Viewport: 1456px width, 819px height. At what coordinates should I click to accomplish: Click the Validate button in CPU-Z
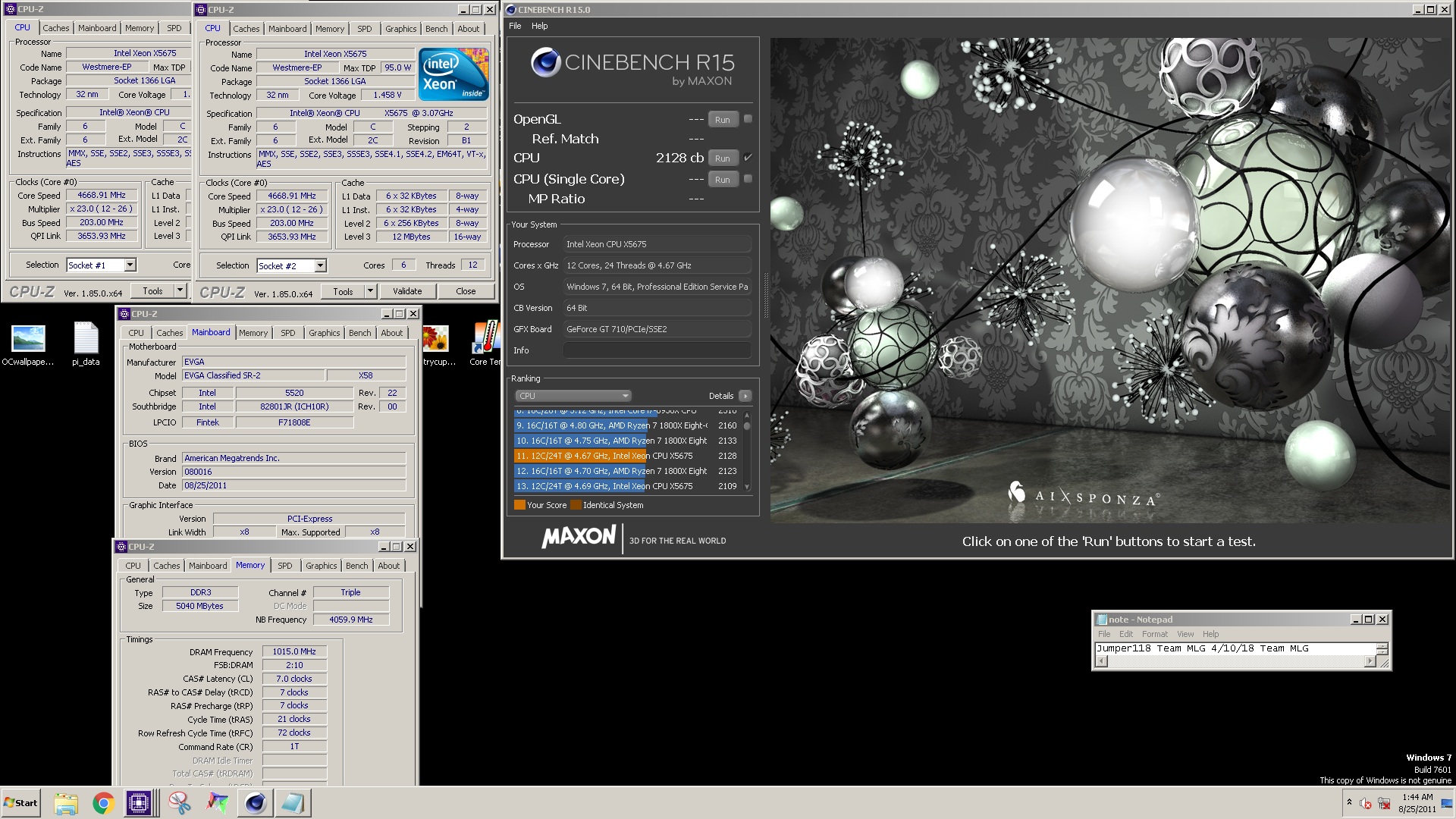(x=407, y=291)
